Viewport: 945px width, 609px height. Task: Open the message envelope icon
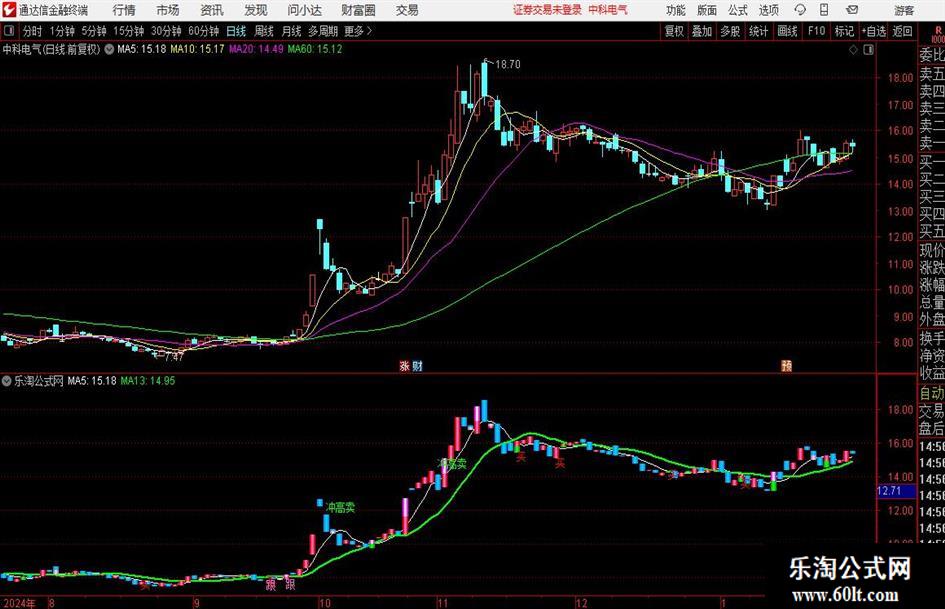point(852,10)
